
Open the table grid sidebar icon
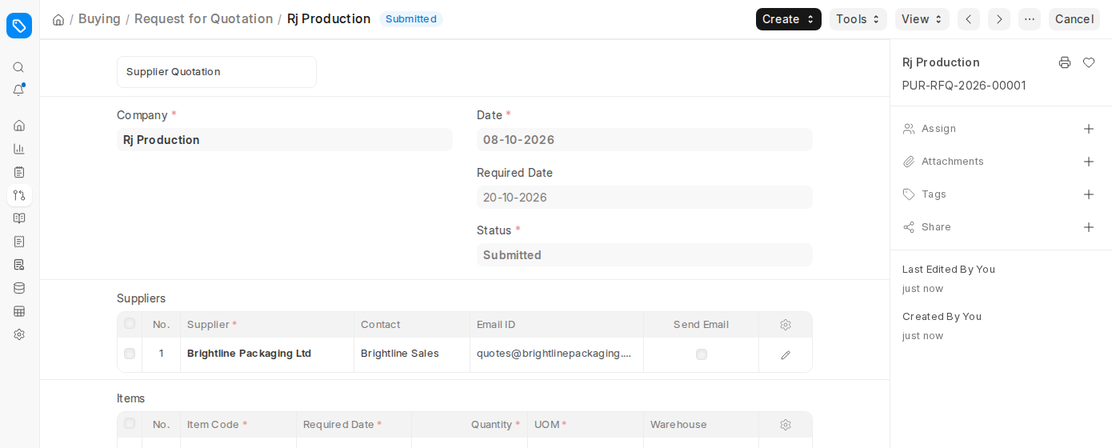click(x=19, y=312)
